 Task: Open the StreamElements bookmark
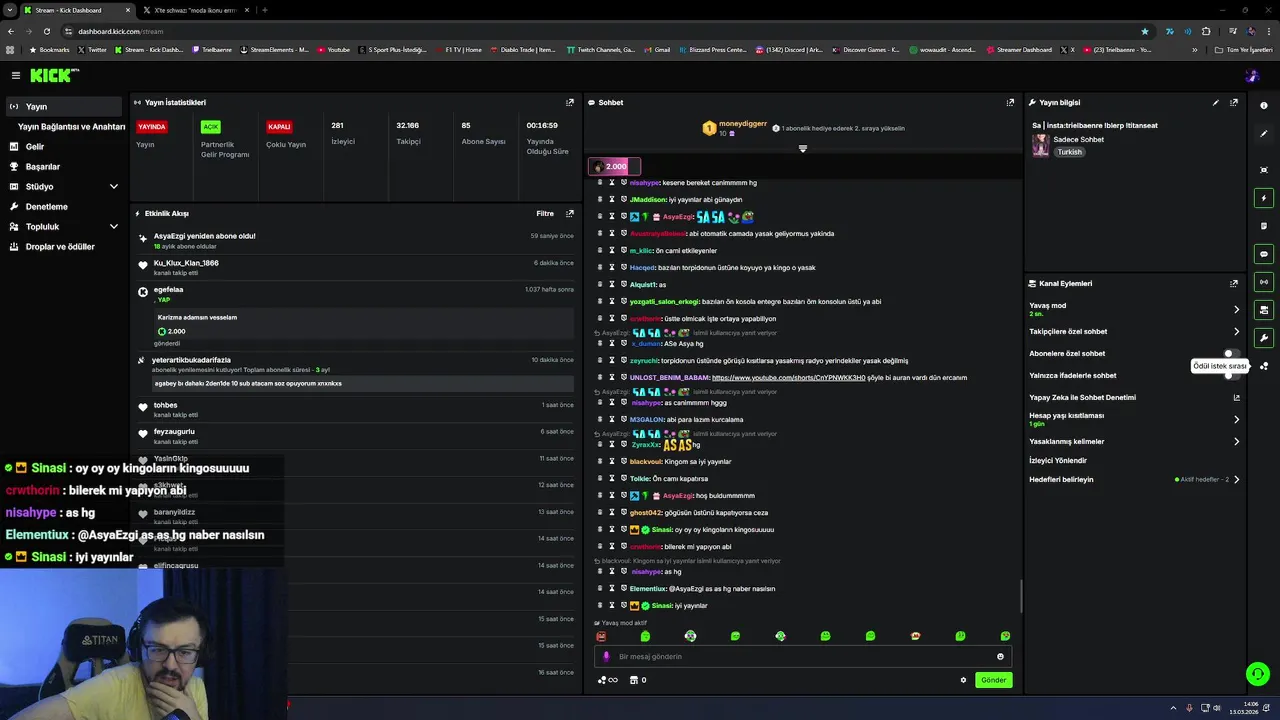pyautogui.click(x=275, y=49)
